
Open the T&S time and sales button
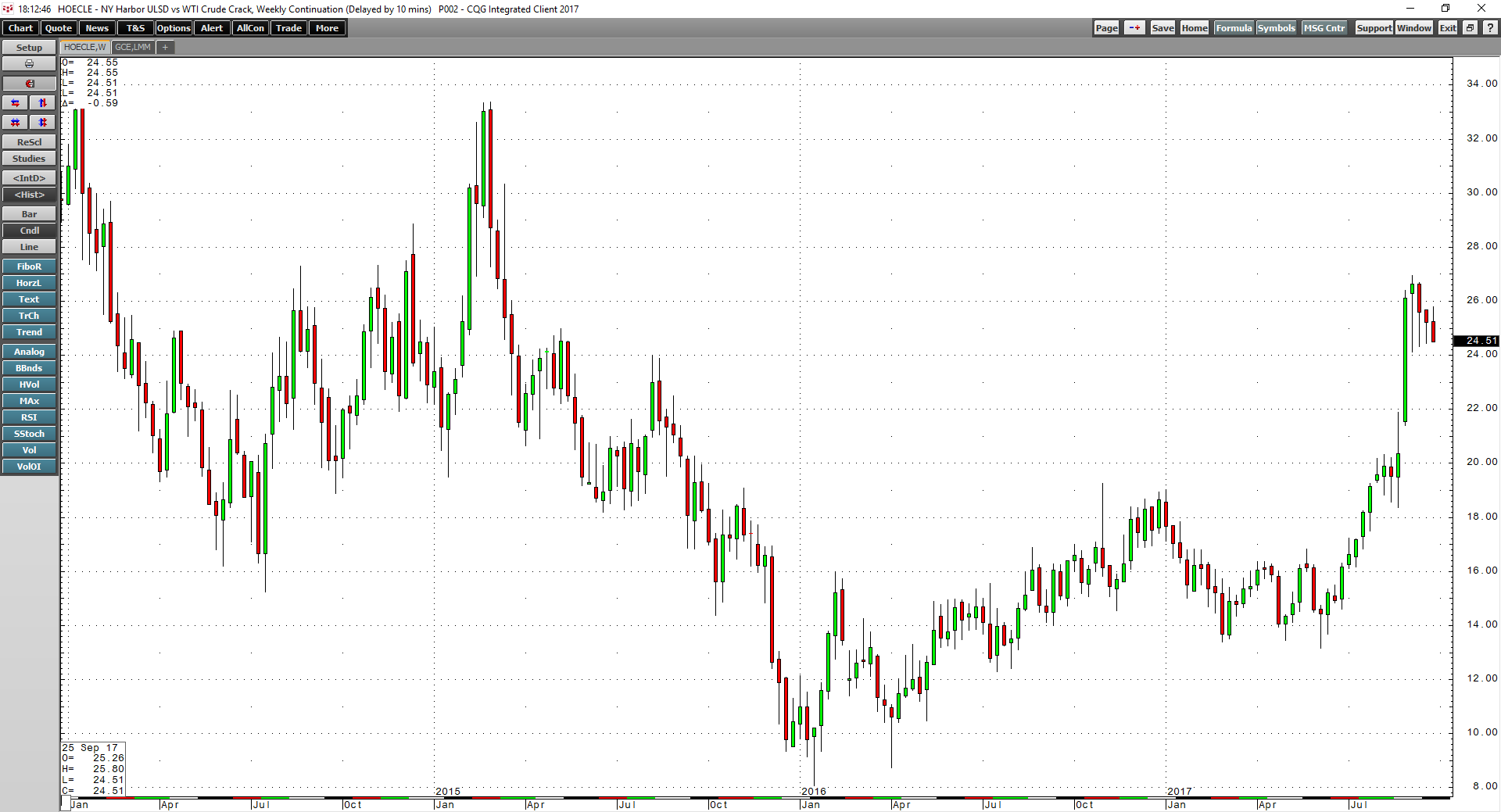135,28
